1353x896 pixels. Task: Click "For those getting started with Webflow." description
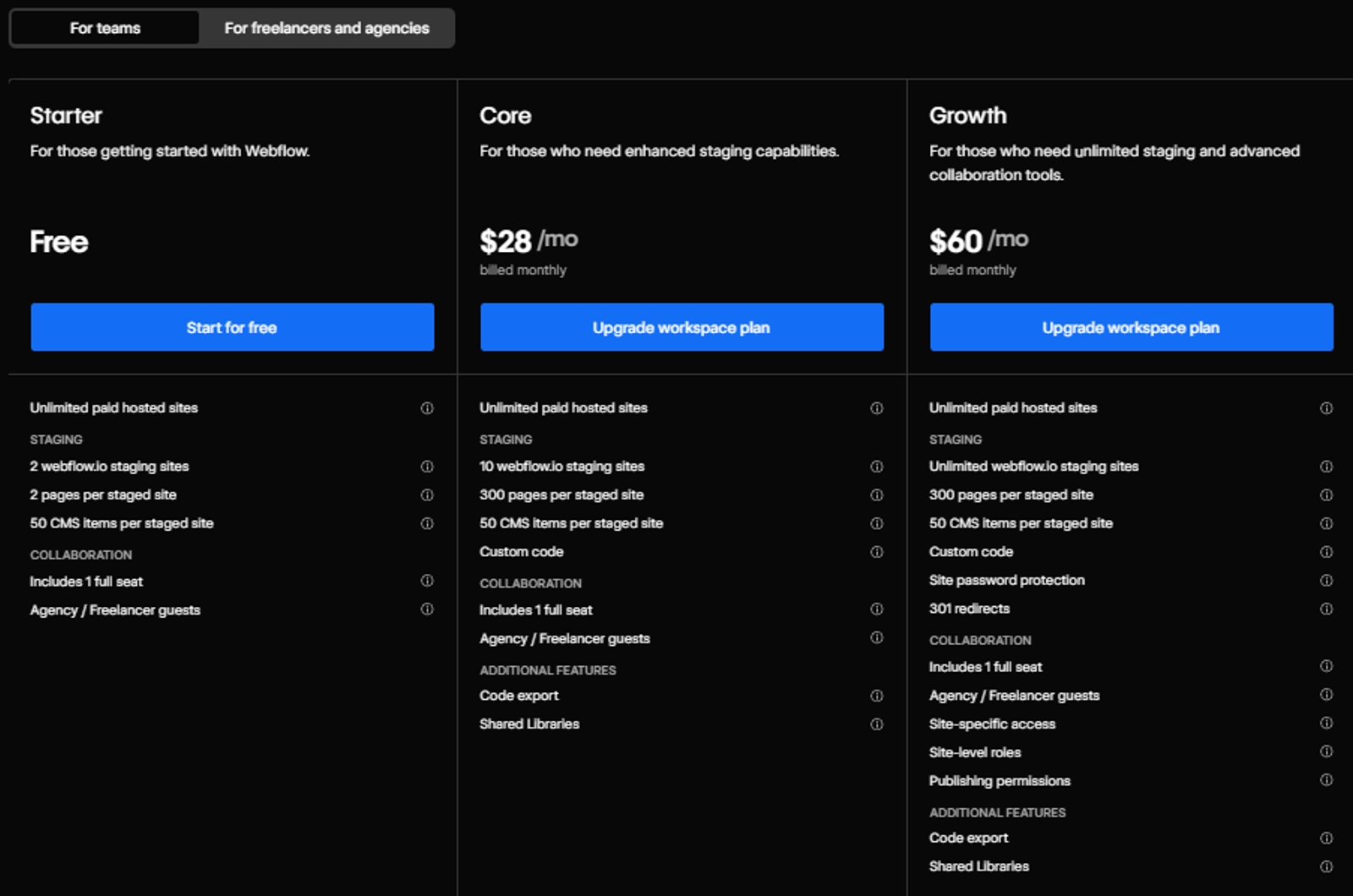pos(170,151)
